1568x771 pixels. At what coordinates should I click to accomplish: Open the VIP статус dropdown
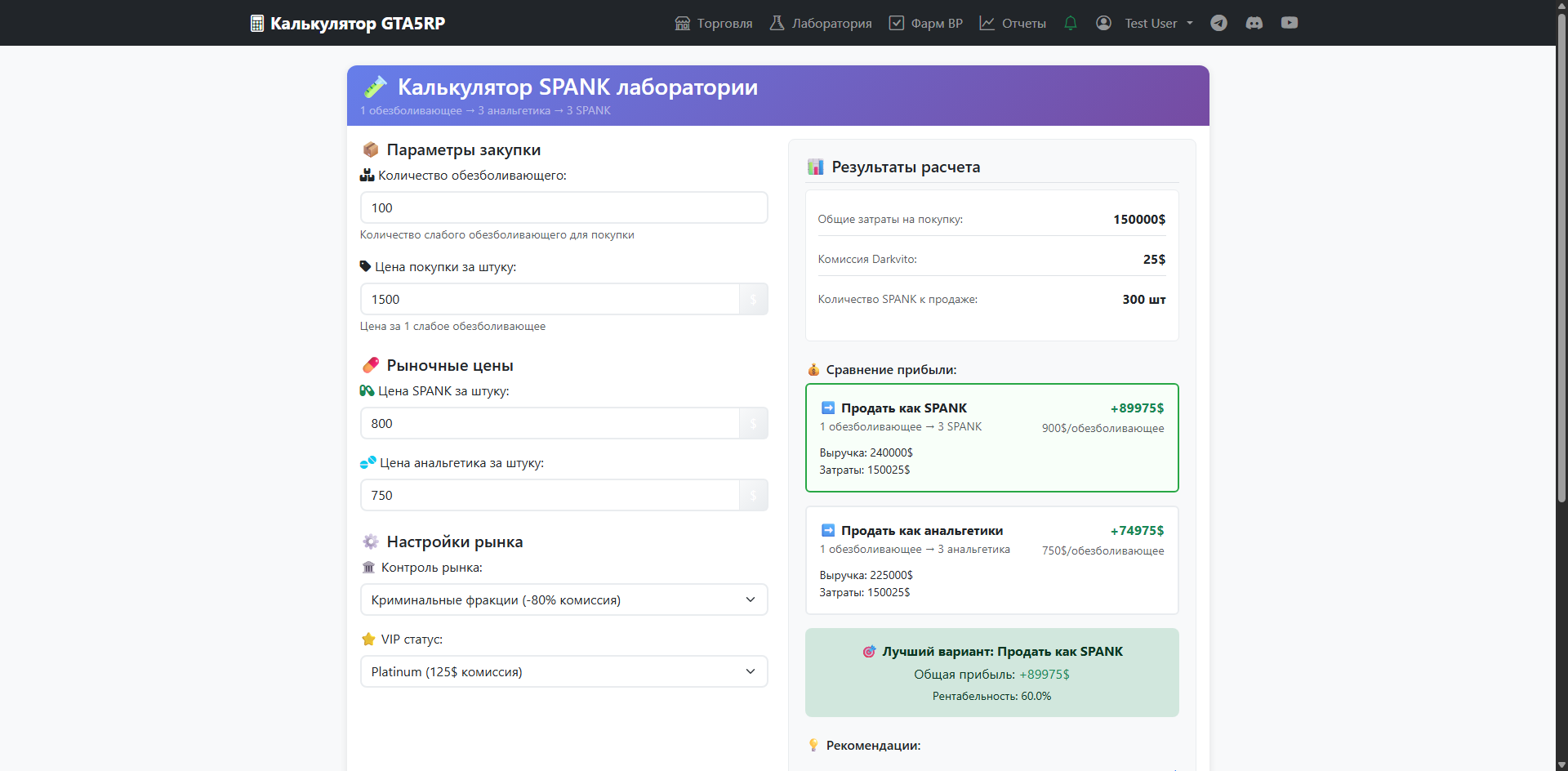pos(563,671)
